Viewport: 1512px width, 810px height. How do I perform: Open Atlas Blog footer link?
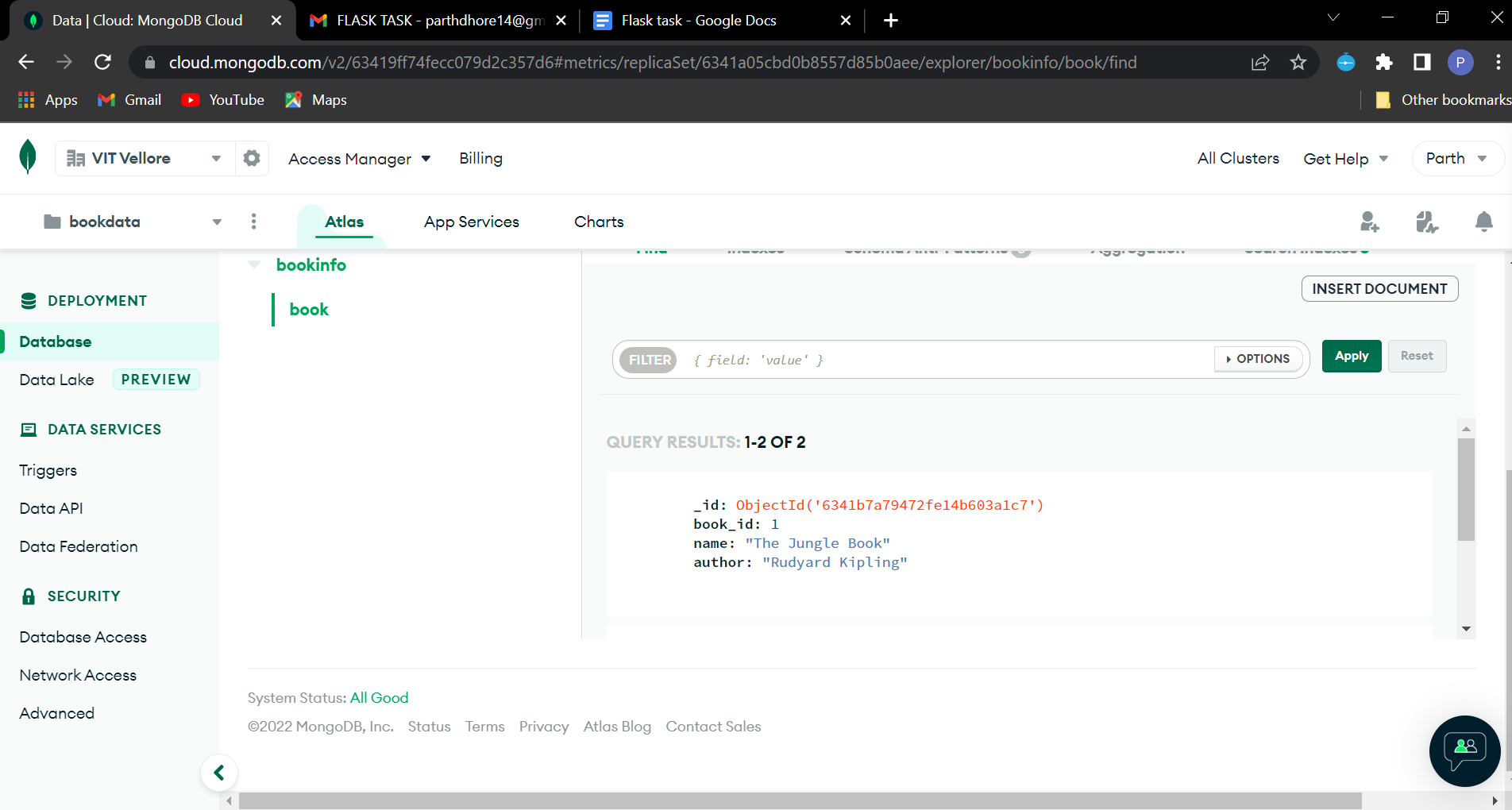click(617, 726)
